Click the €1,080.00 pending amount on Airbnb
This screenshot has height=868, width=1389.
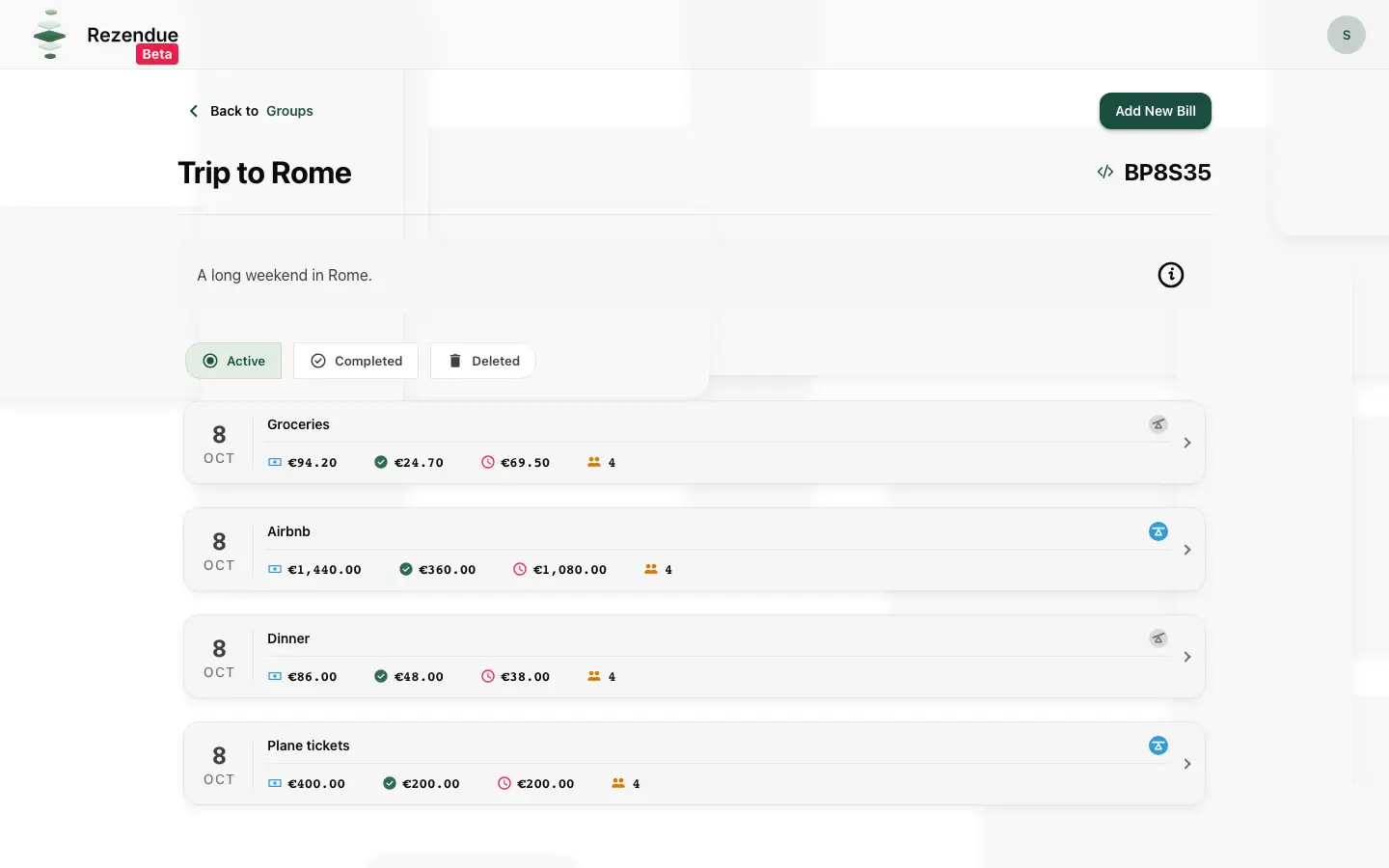pyautogui.click(x=570, y=570)
